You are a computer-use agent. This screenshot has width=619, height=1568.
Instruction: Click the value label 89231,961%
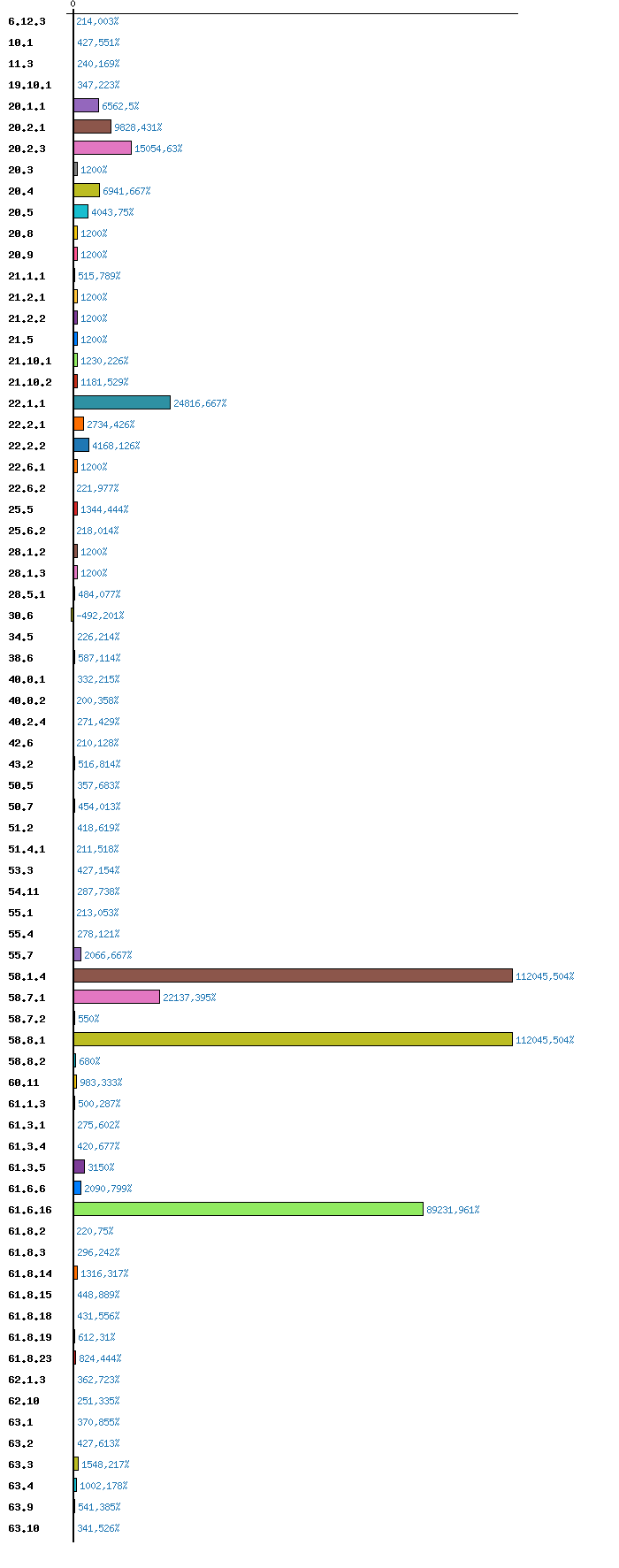point(453,1210)
